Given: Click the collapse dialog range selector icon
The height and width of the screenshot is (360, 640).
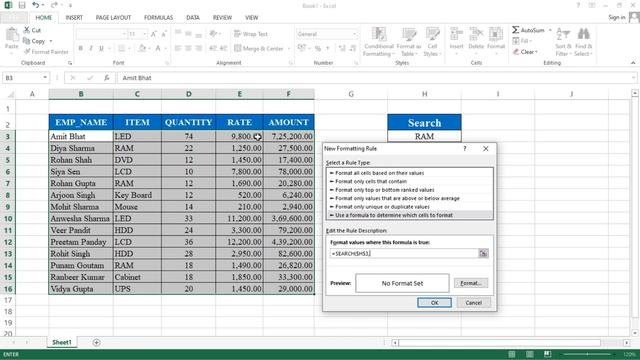Looking at the screenshot, I should (483, 253).
